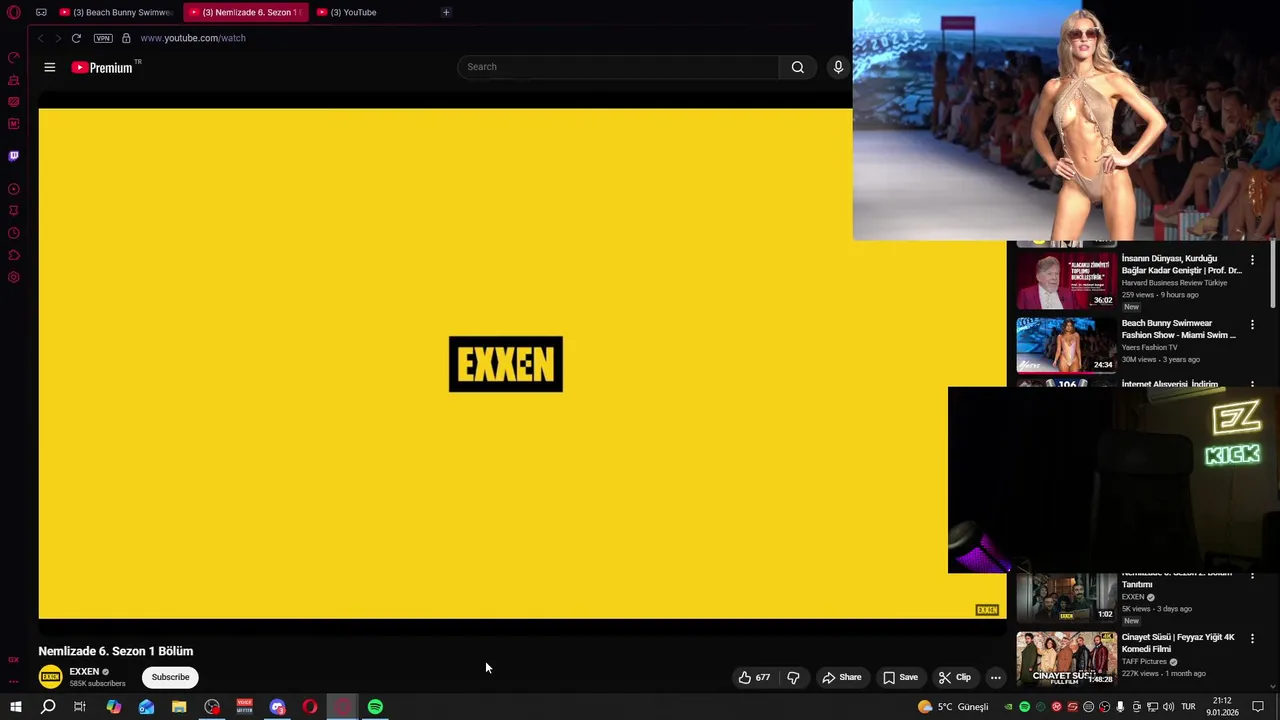
Task: Toggle the VPN badge in address bar
Action: (103, 38)
